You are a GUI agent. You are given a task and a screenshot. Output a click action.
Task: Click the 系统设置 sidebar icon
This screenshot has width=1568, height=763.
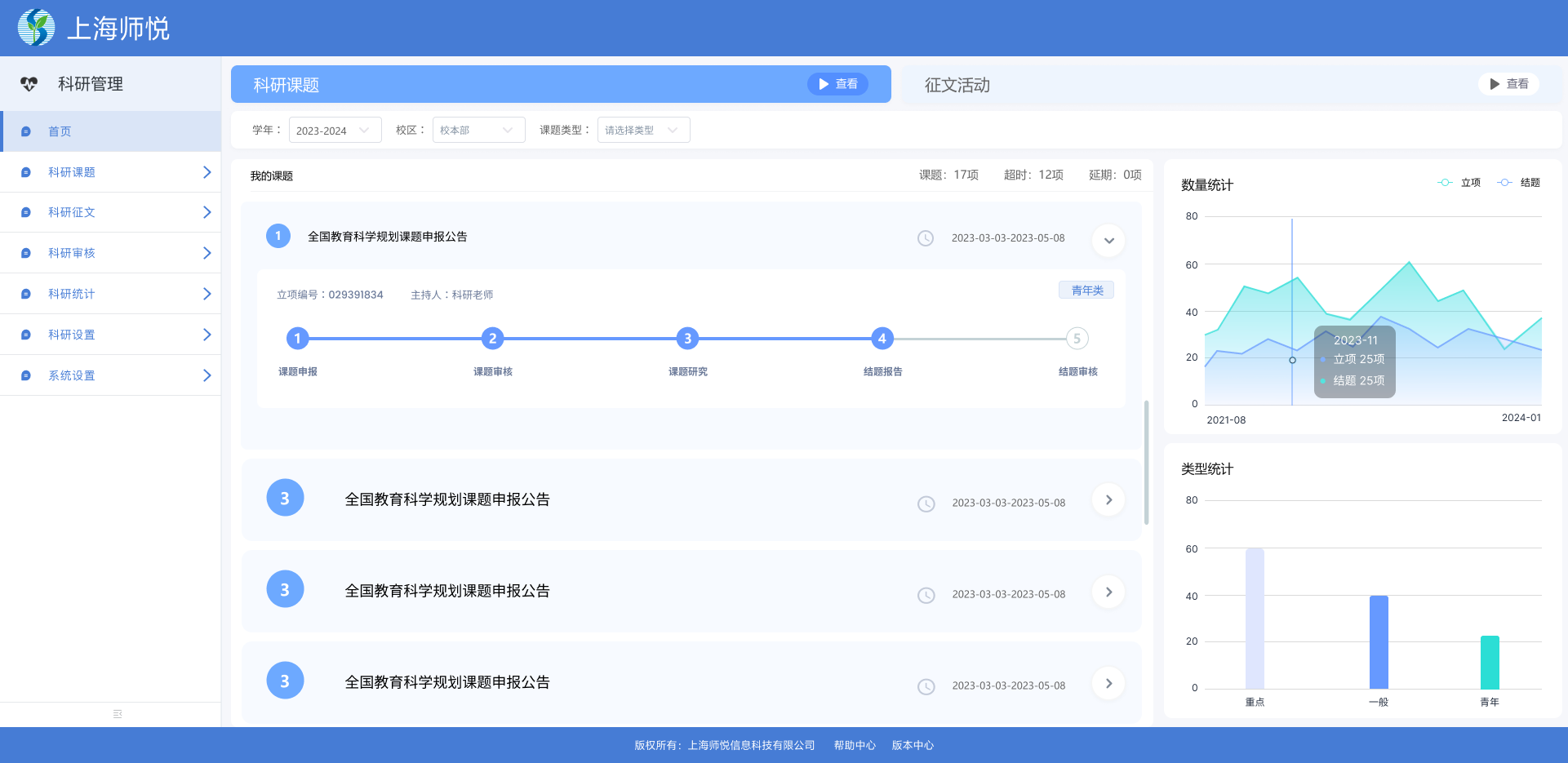(26, 375)
